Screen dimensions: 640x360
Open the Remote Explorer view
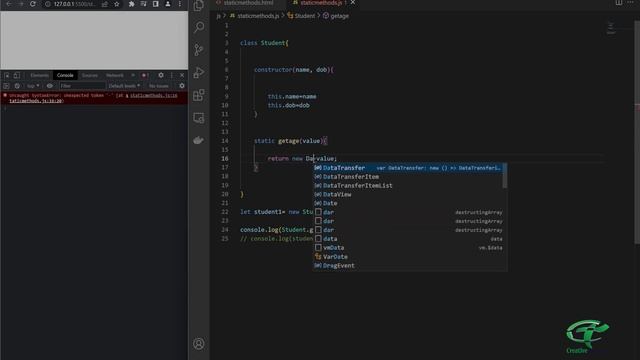click(199, 118)
